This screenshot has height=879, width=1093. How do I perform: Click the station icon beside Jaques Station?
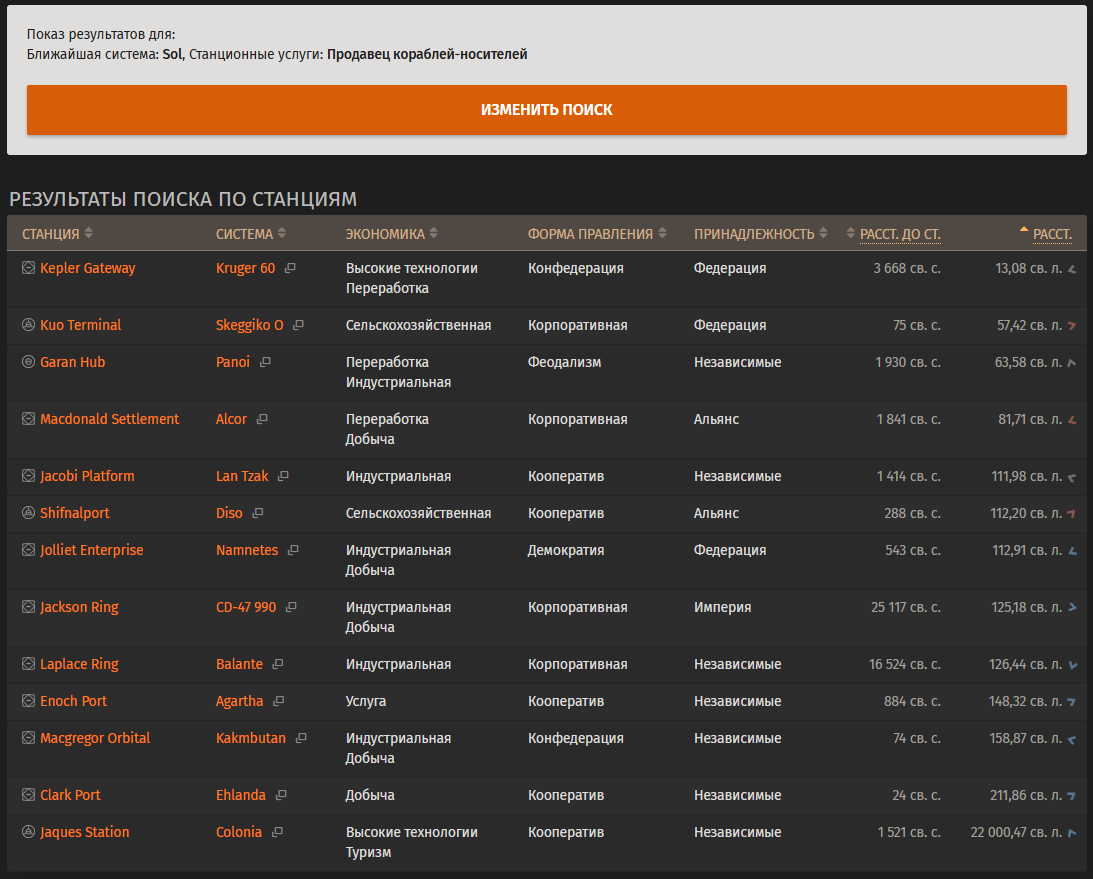pyautogui.click(x=28, y=832)
